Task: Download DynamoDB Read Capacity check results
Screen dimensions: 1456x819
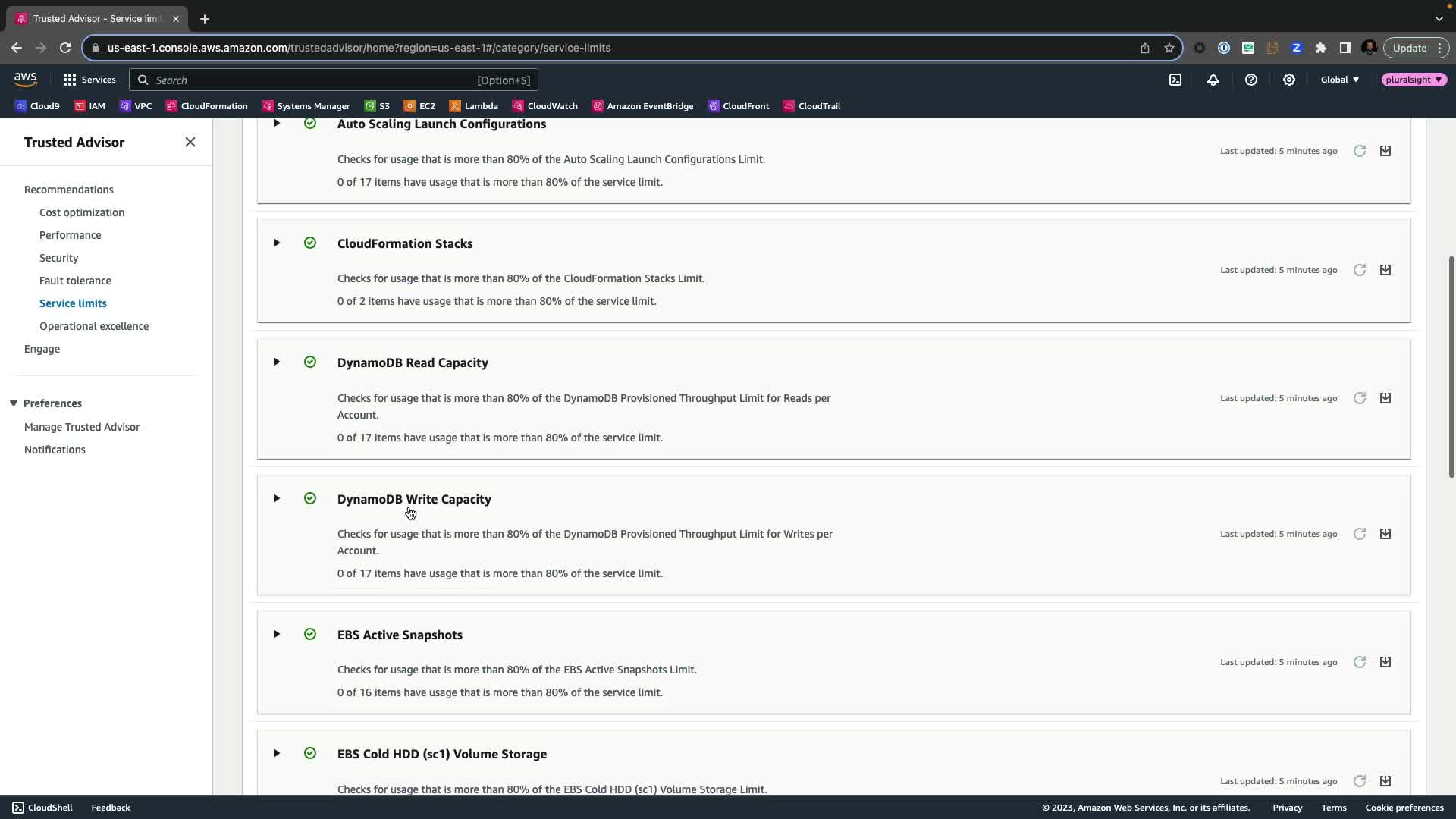Action: pos(1385,398)
